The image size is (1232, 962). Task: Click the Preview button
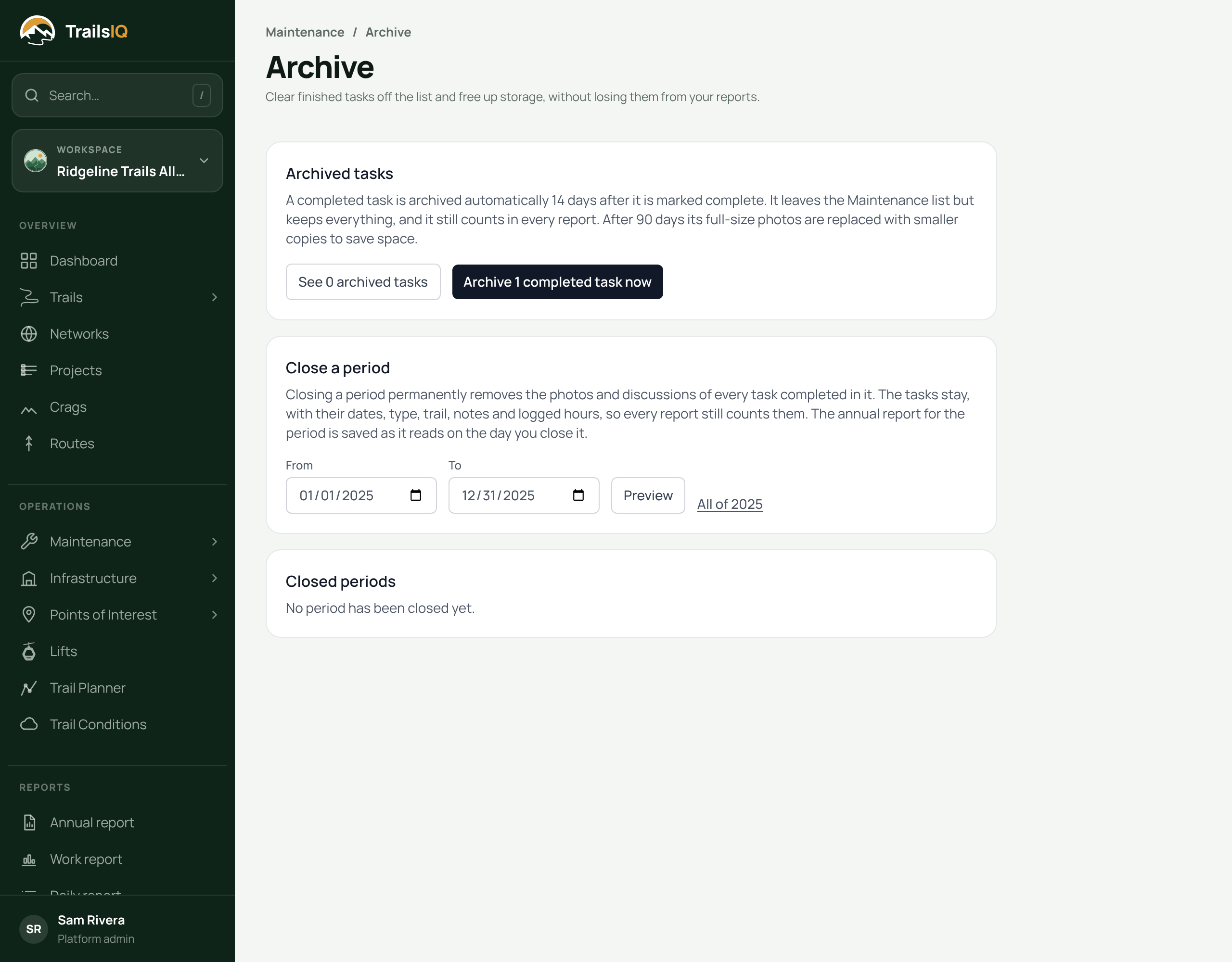[648, 495]
